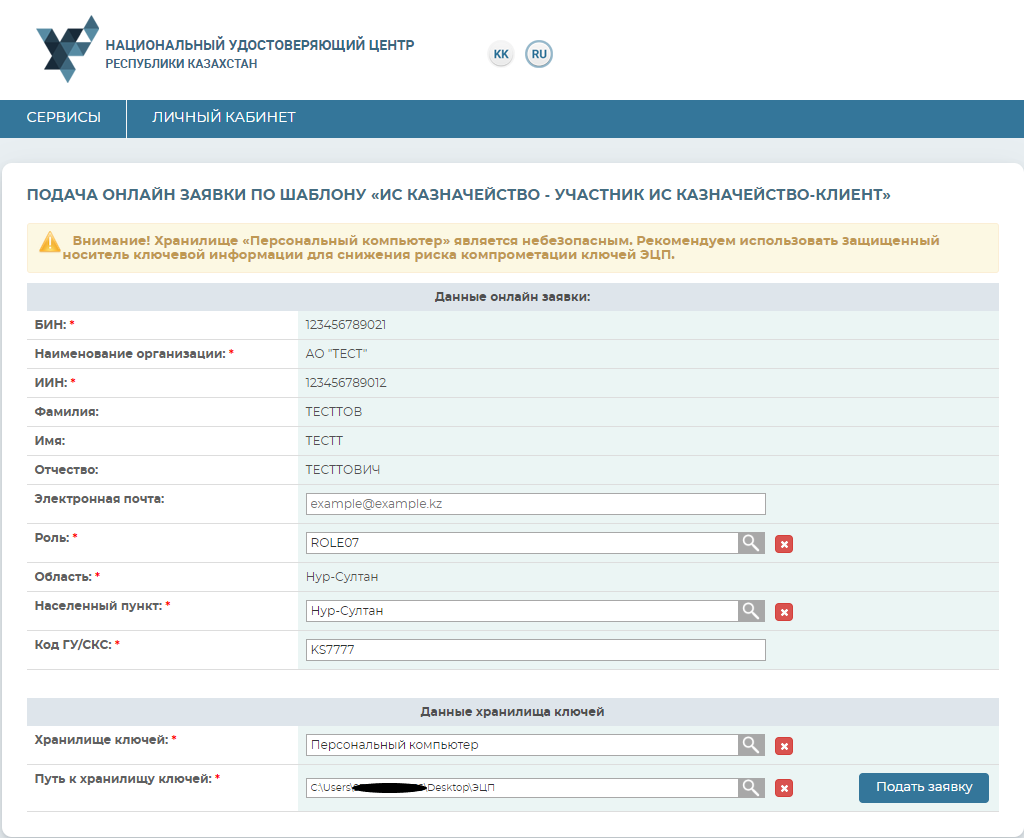
Task: Click the NUC logo in header
Action: [x=67, y=49]
